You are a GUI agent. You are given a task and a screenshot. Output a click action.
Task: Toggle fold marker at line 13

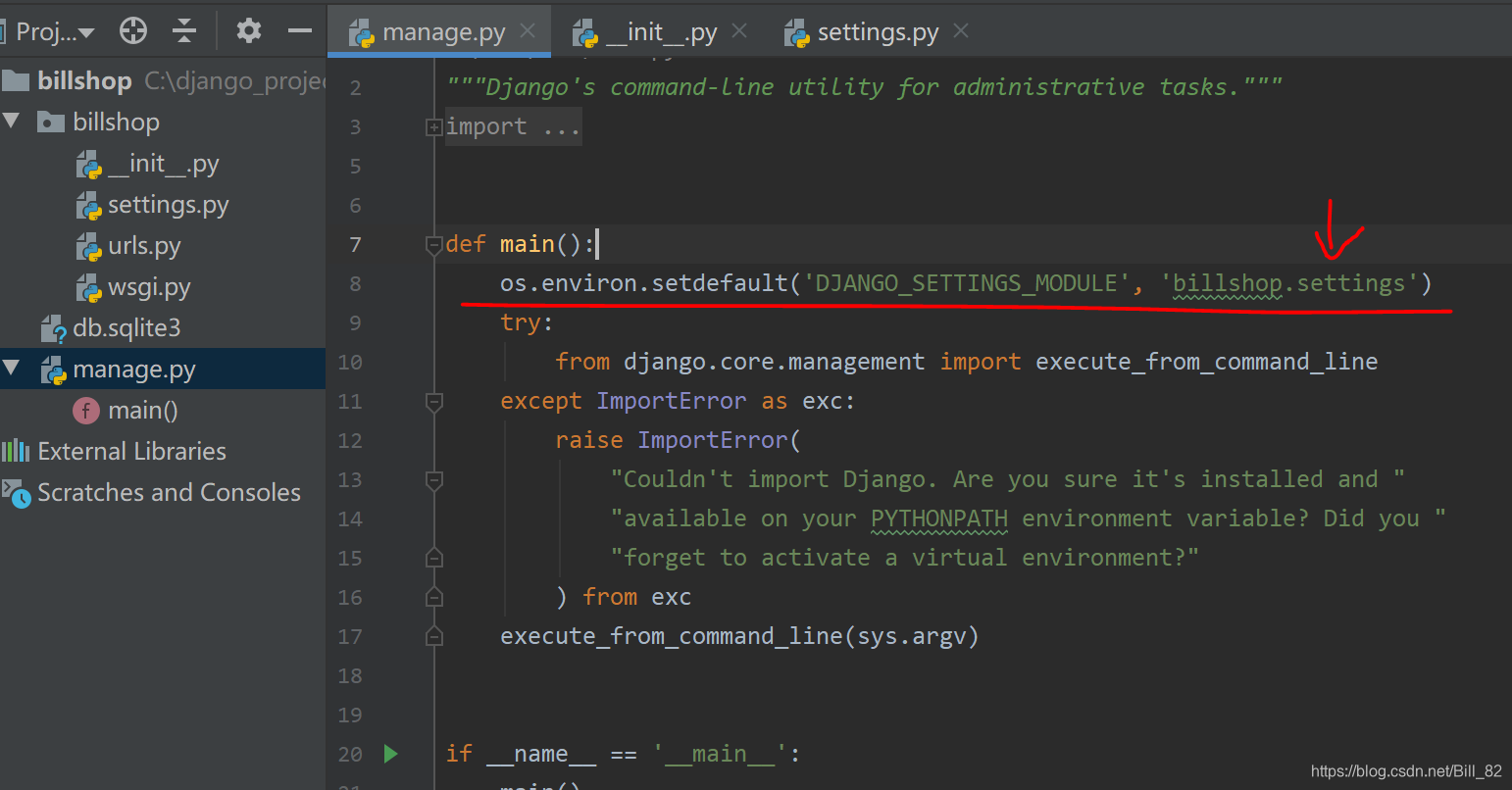click(433, 479)
